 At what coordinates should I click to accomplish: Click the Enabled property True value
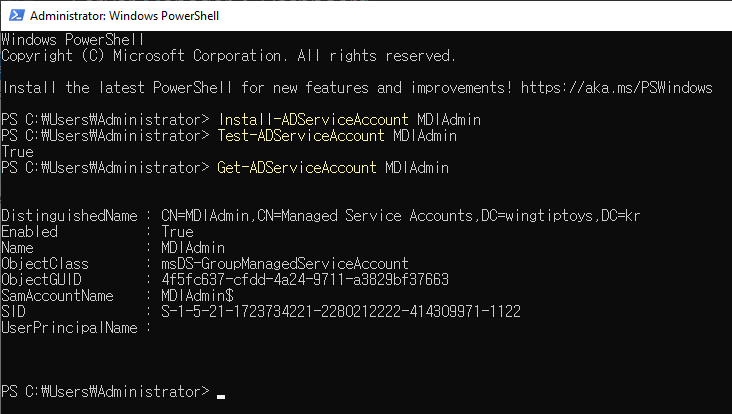tap(177, 232)
